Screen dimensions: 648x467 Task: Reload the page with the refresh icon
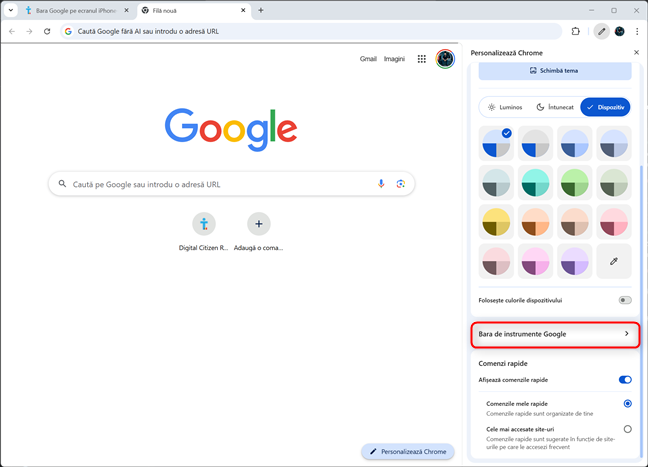pyautogui.click(x=47, y=31)
